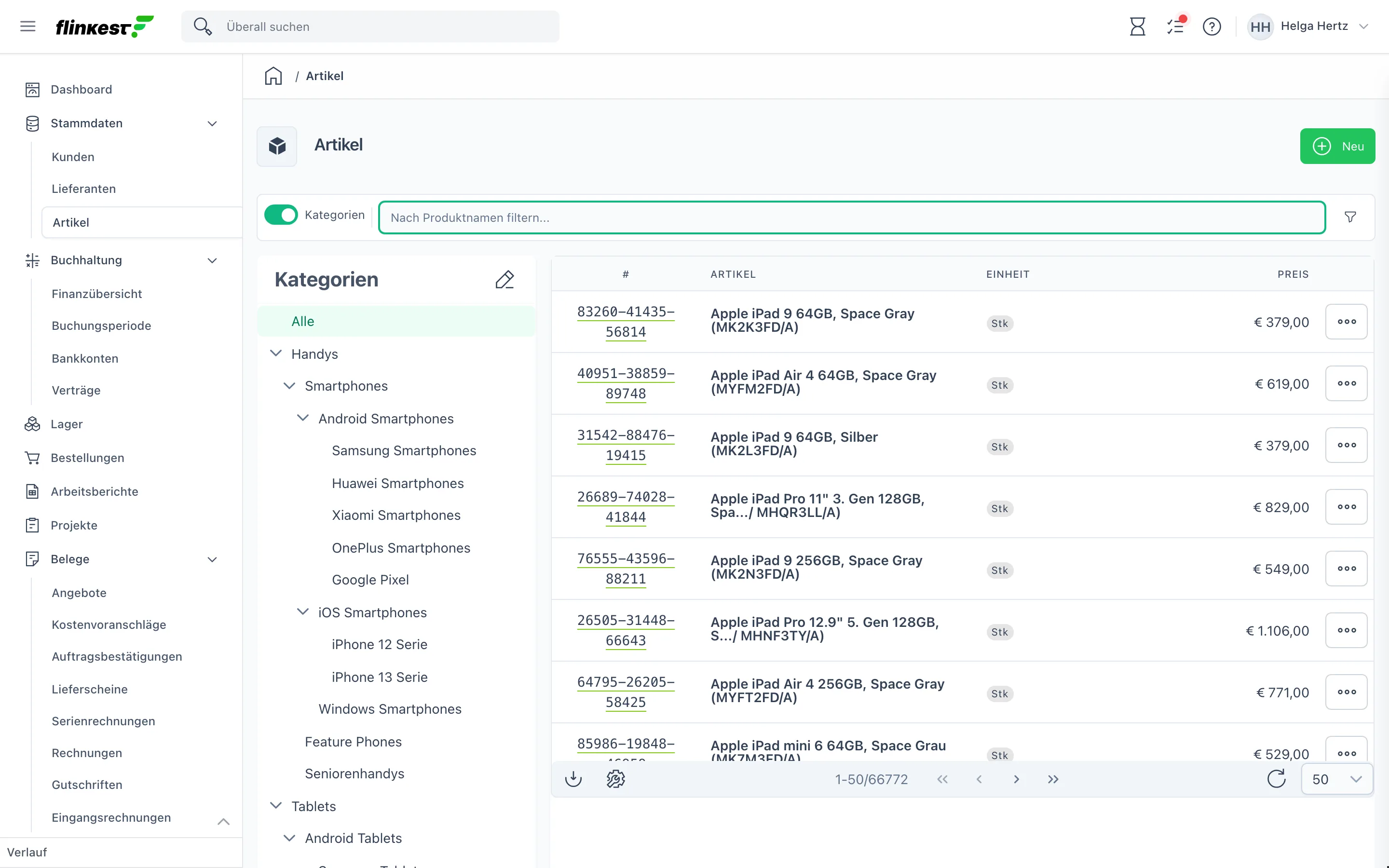Open table settings gear icon
Screen dimensions: 1389x868
pyautogui.click(x=615, y=779)
